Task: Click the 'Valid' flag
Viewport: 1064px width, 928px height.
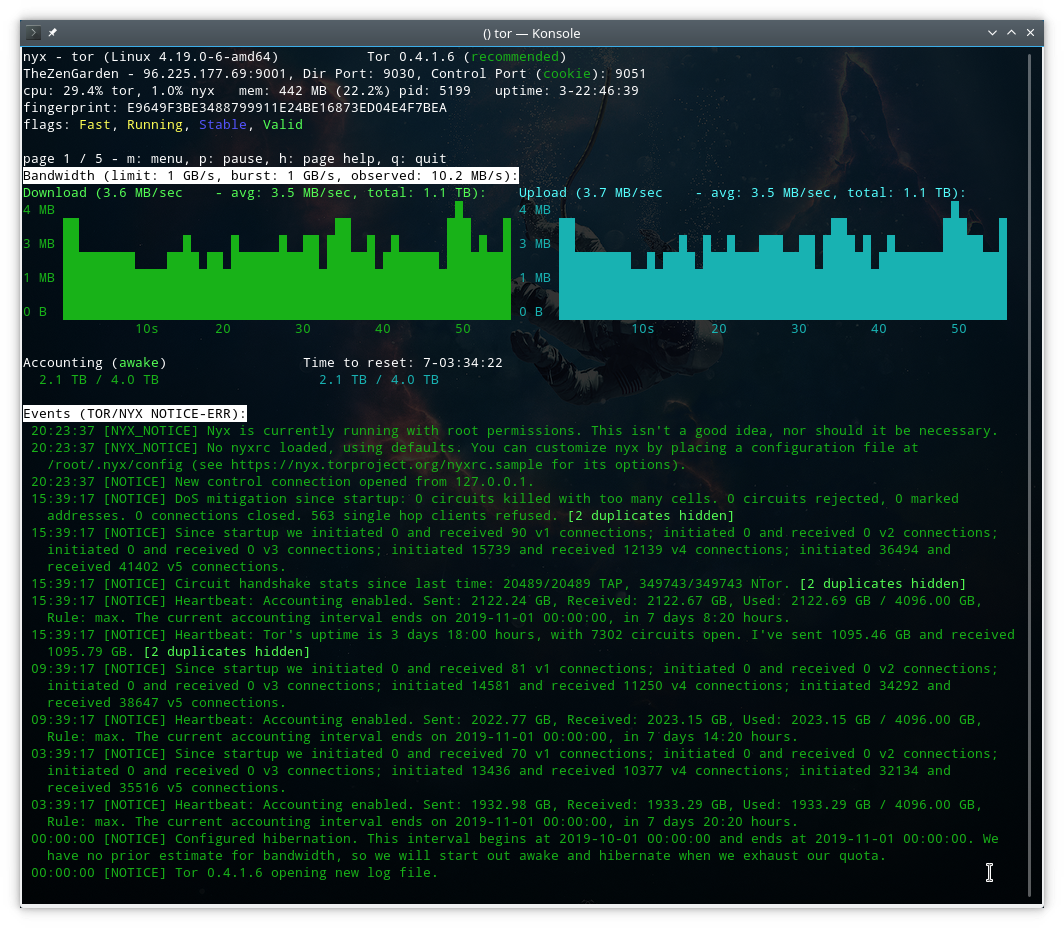Action: click(x=282, y=125)
